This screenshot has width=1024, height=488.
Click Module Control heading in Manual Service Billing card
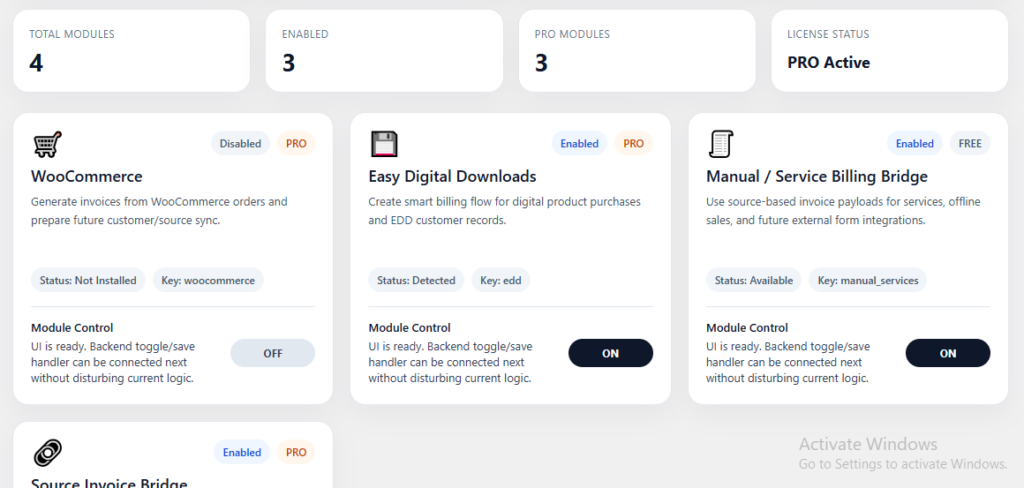[x=747, y=328]
